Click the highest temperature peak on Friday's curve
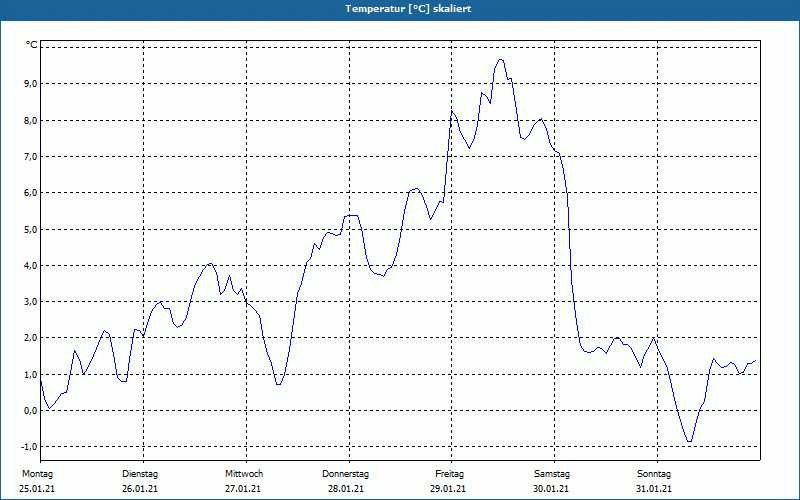 click(501, 60)
